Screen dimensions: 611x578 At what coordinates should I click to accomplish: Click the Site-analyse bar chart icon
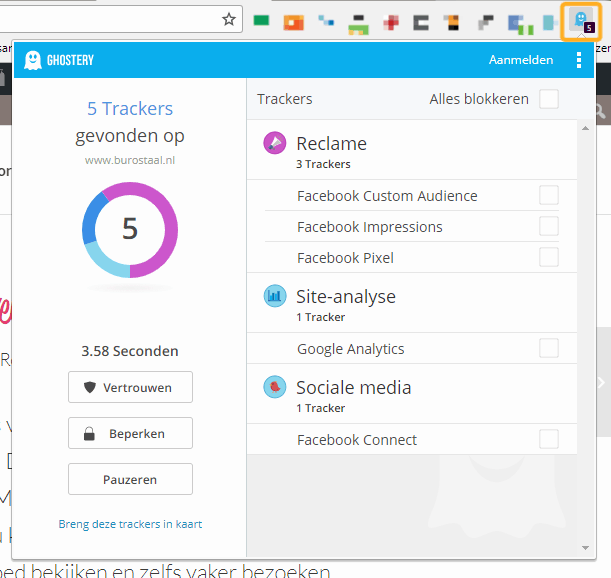coord(275,296)
